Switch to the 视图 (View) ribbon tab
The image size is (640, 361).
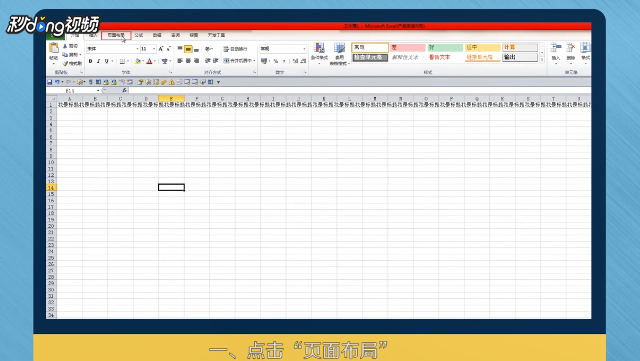pyautogui.click(x=194, y=35)
